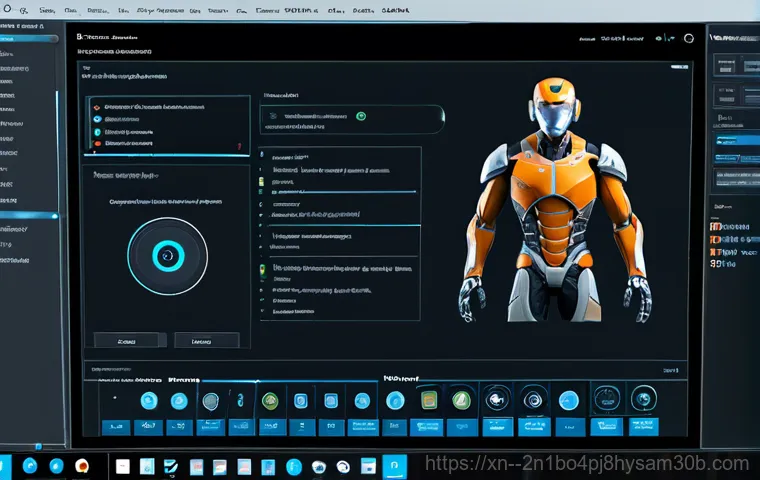Open the orange-and-white app icon in the taskbar
This screenshot has width=760, height=480.
(82, 466)
